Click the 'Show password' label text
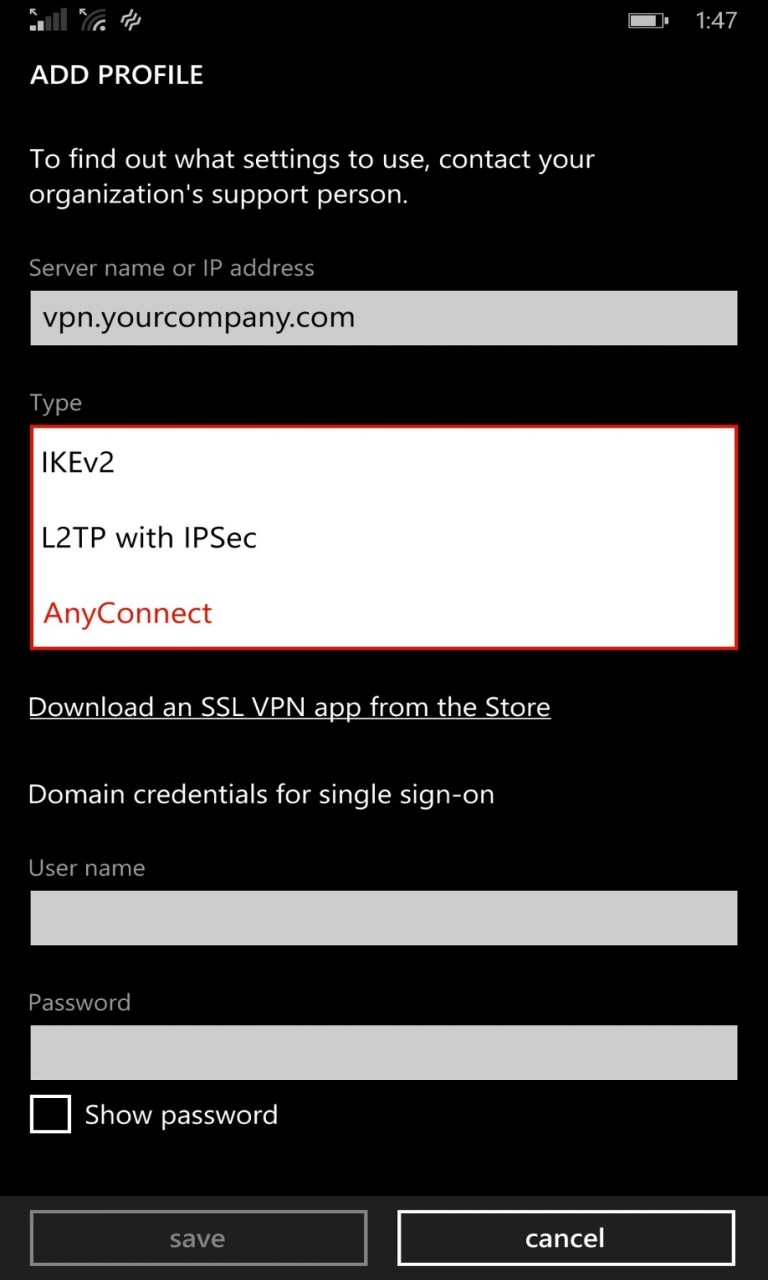768x1280 pixels. coord(181,1115)
